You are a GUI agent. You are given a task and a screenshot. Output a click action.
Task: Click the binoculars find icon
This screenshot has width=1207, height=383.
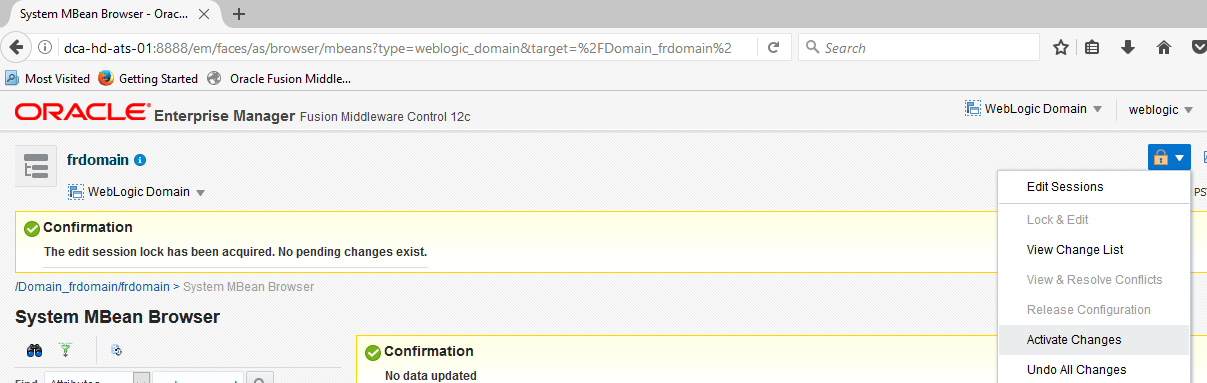coord(35,350)
